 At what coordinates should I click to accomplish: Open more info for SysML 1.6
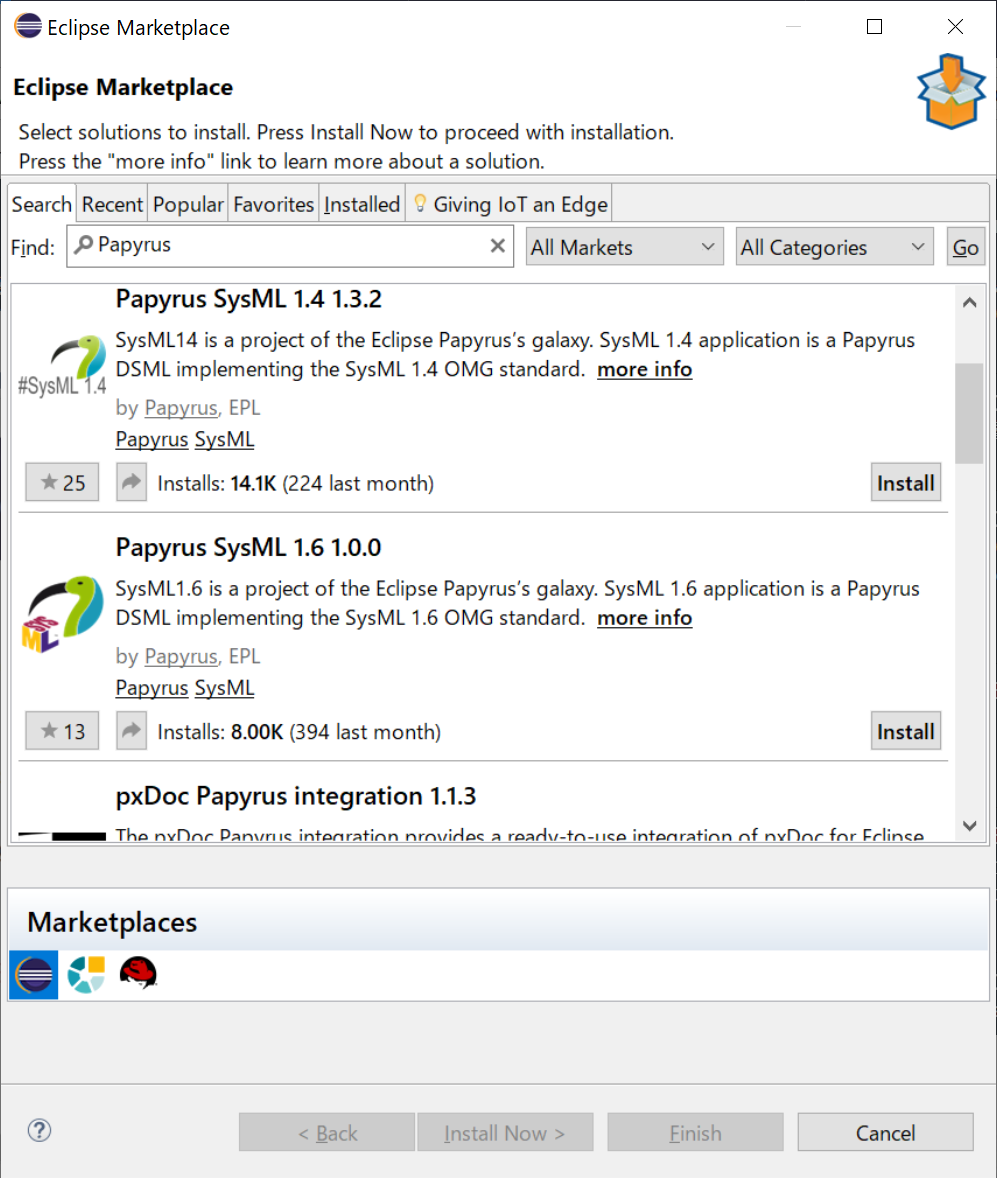click(645, 618)
